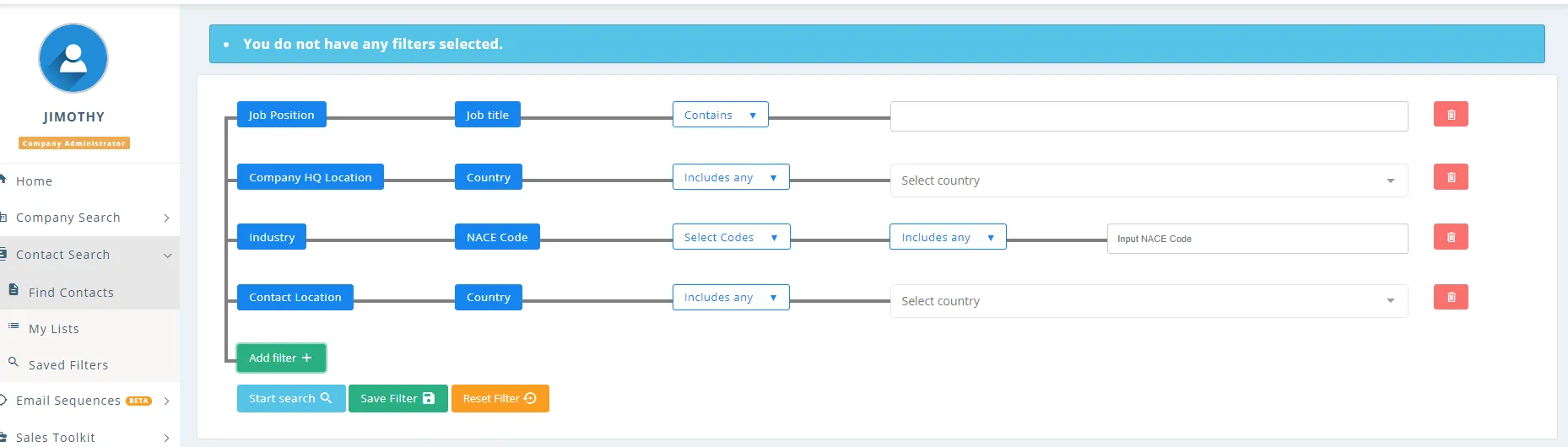Remove the Company HQ Location filter
This screenshot has width=1568, height=447.
coord(1450,177)
